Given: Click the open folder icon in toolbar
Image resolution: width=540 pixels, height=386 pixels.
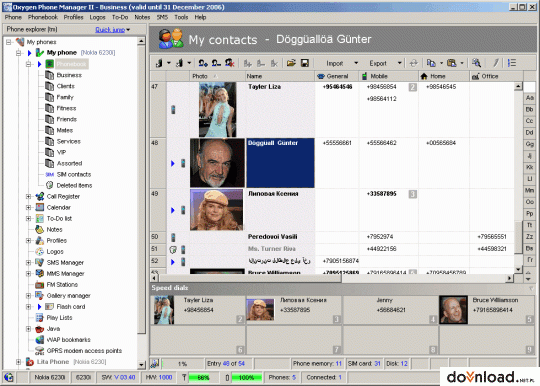Looking at the screenshot, I should click(x=291, y=63).
